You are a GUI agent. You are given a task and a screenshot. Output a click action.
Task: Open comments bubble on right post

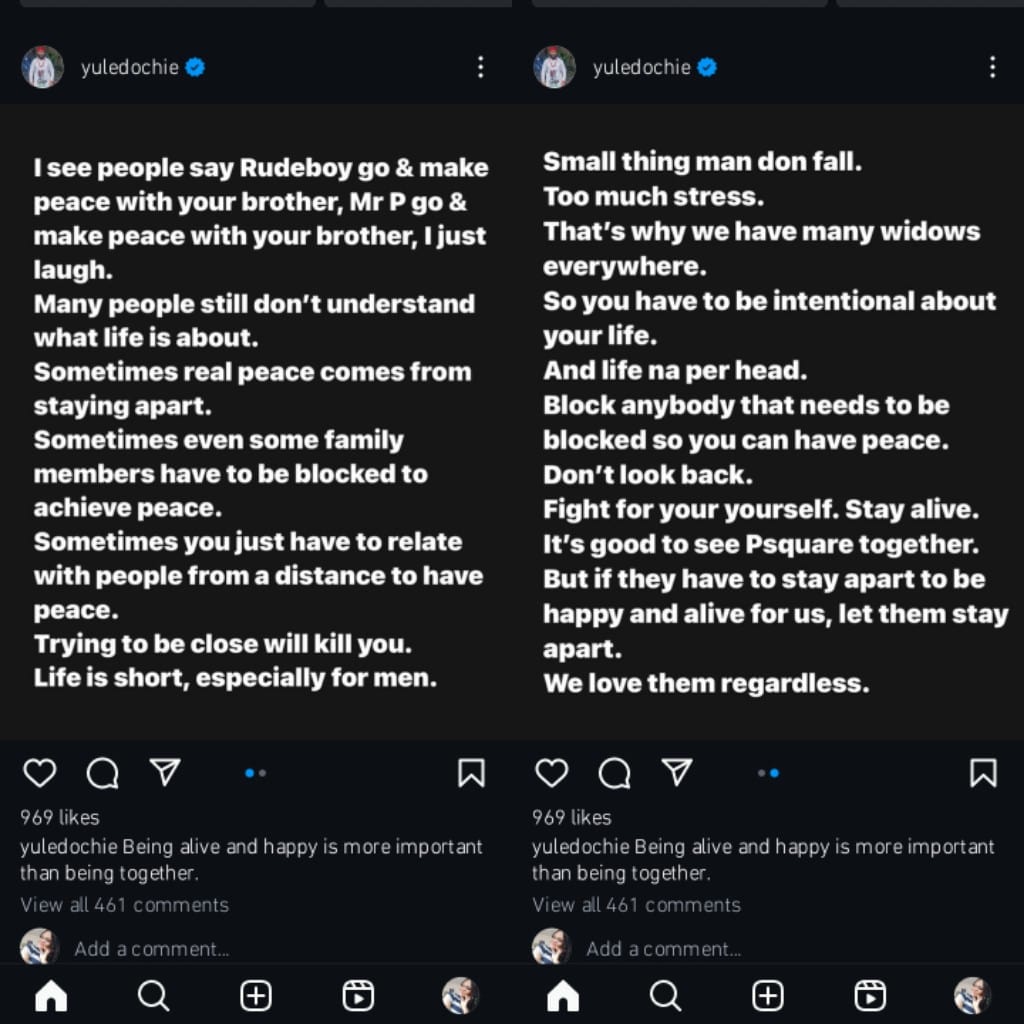(614, 773)
